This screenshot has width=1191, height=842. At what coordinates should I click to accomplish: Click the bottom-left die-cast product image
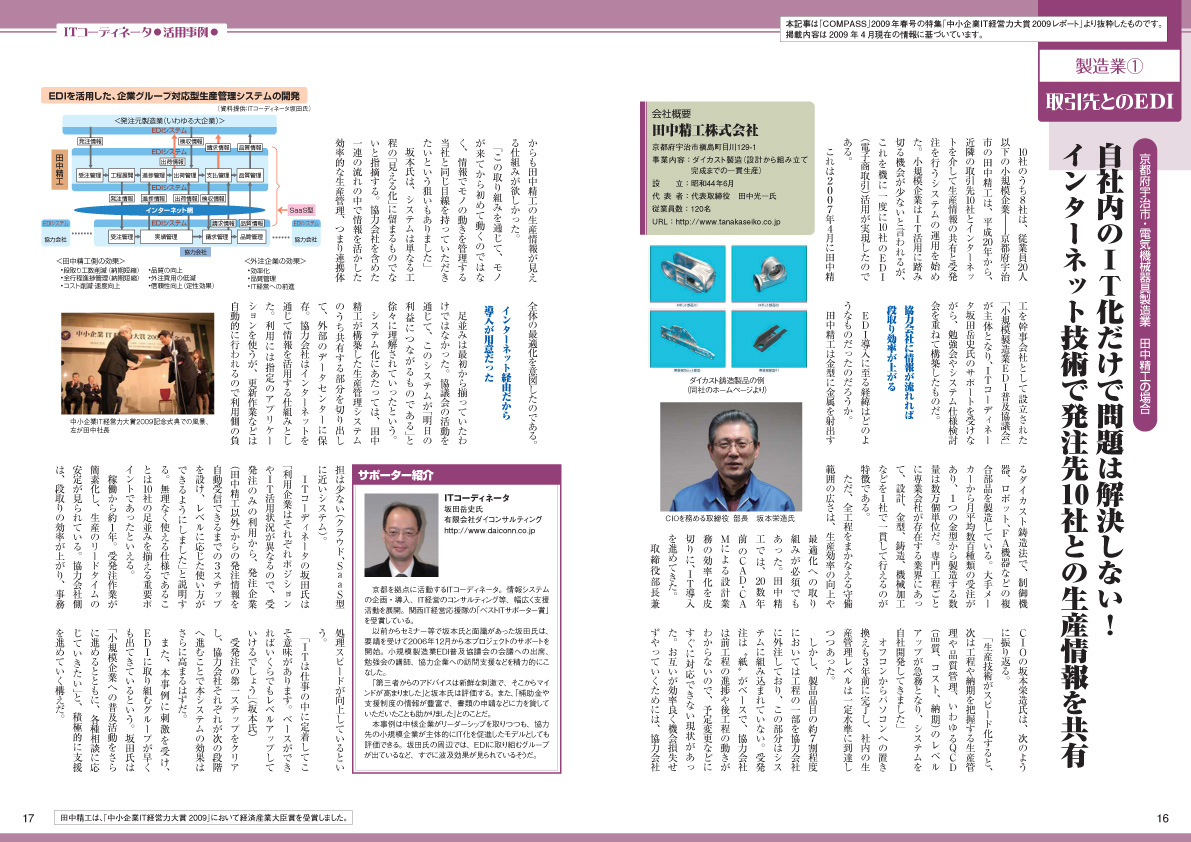[687, 339]
